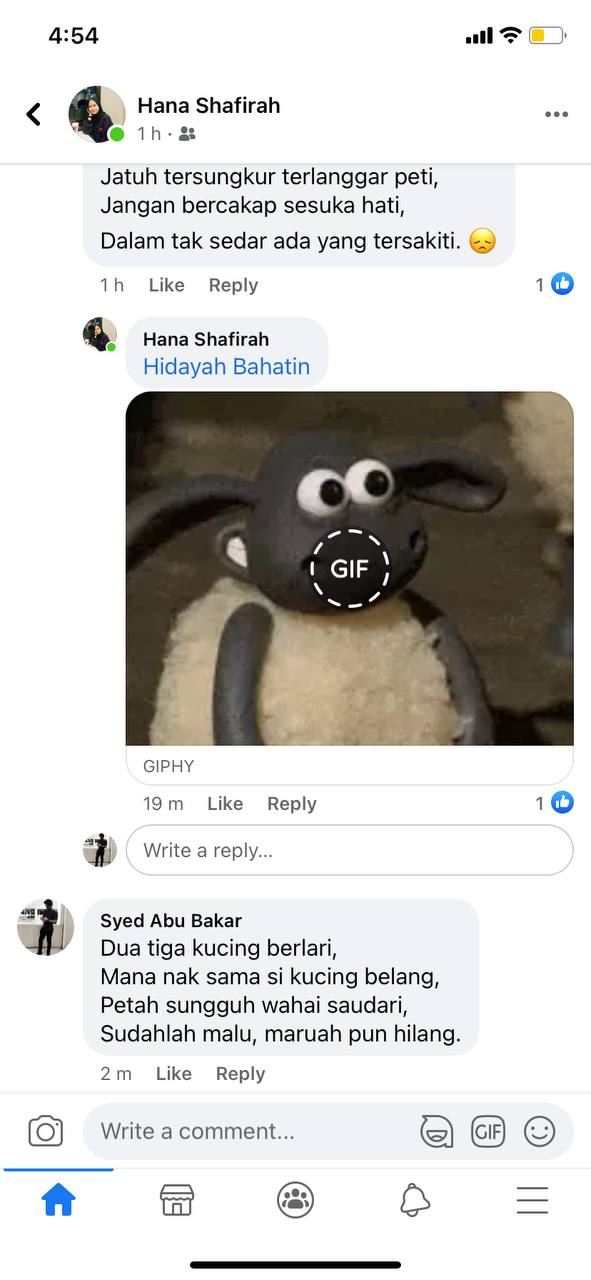Image resolution: width=591 pixels, height=1280 pixels.
Task: Open the Hidayah Bahatin tagged profile link
Action: click(226, 366)
